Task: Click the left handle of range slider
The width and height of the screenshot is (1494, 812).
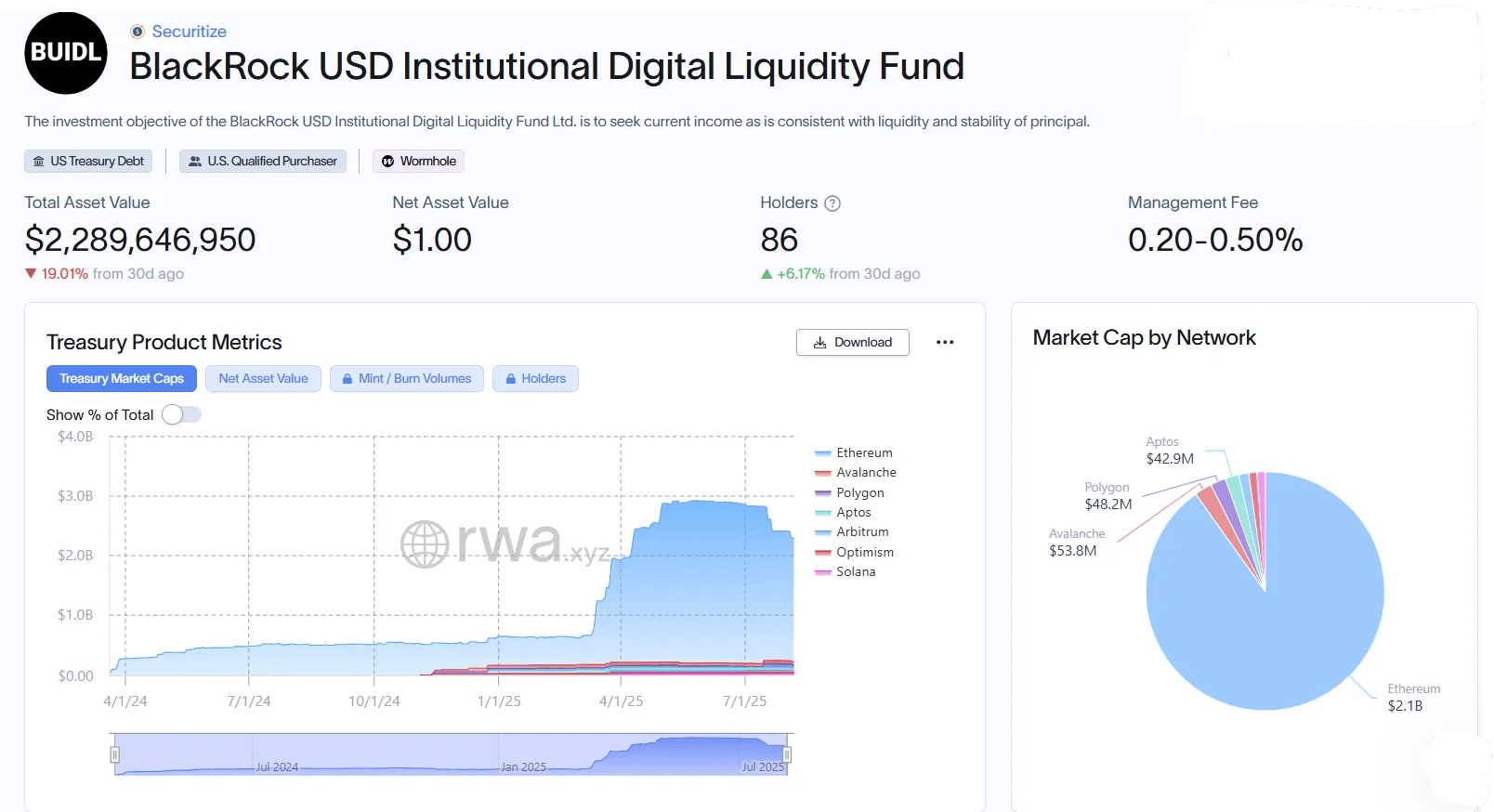Action: pyautogui.click(x=115, y=754)
